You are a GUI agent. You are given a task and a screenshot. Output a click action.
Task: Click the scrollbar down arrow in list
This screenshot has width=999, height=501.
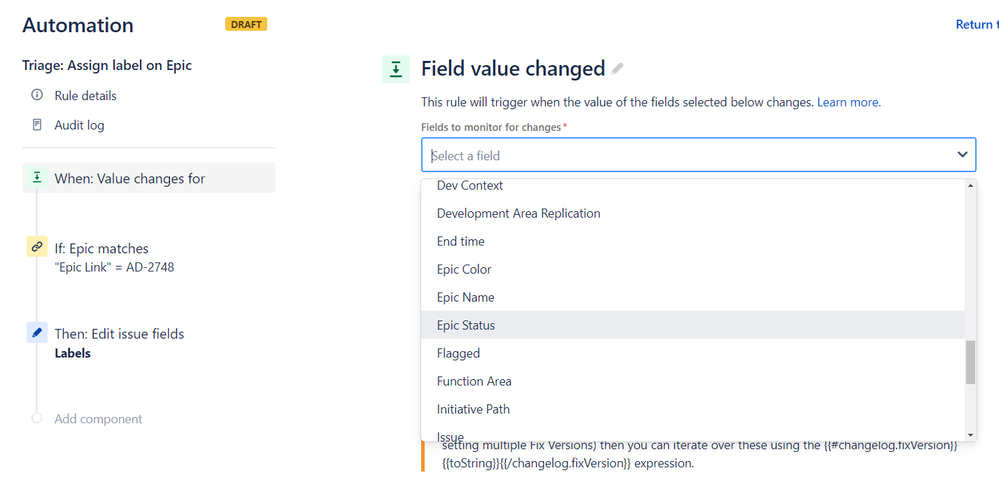[x=971, y=435]
